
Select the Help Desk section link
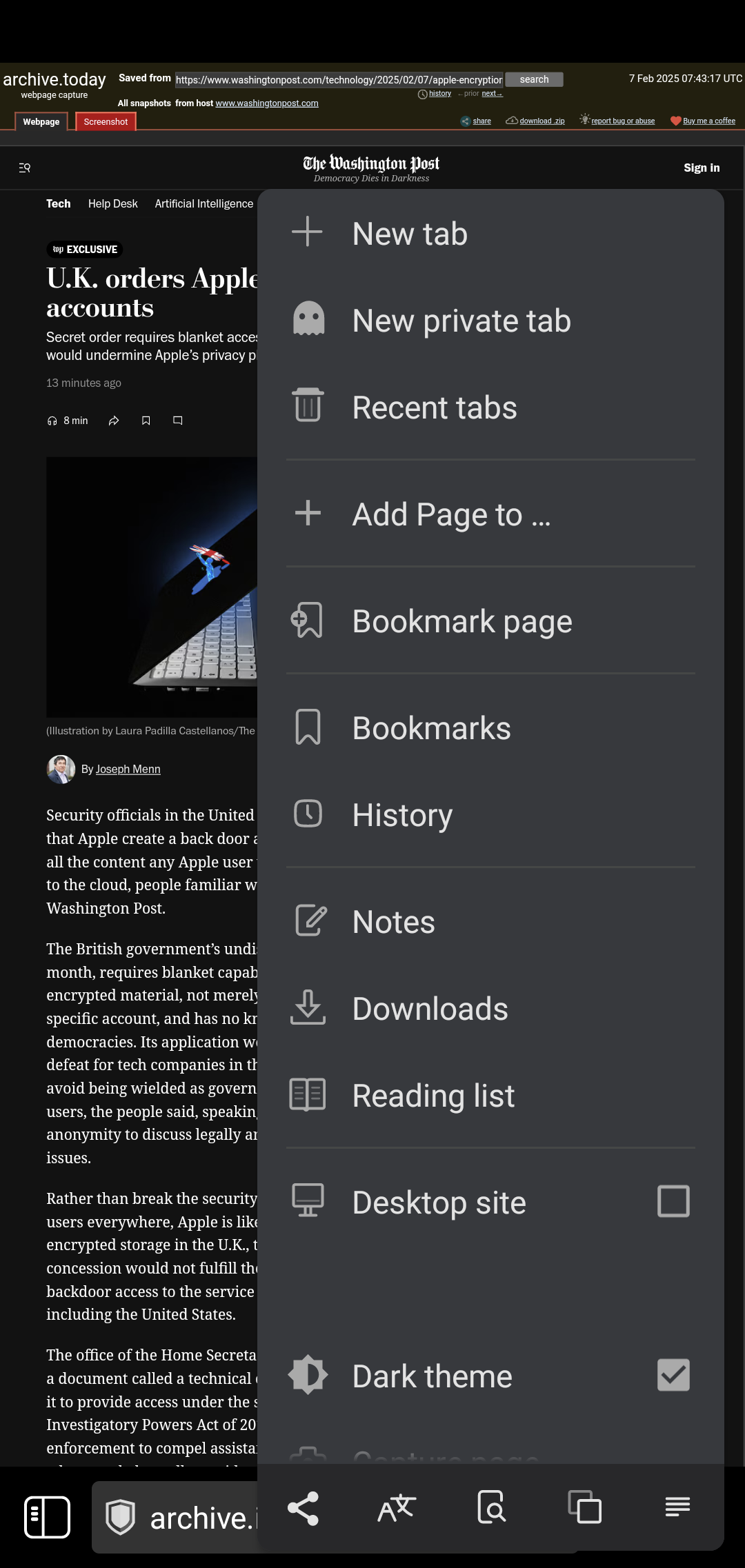pyautogui.click(x=113, y=203)
